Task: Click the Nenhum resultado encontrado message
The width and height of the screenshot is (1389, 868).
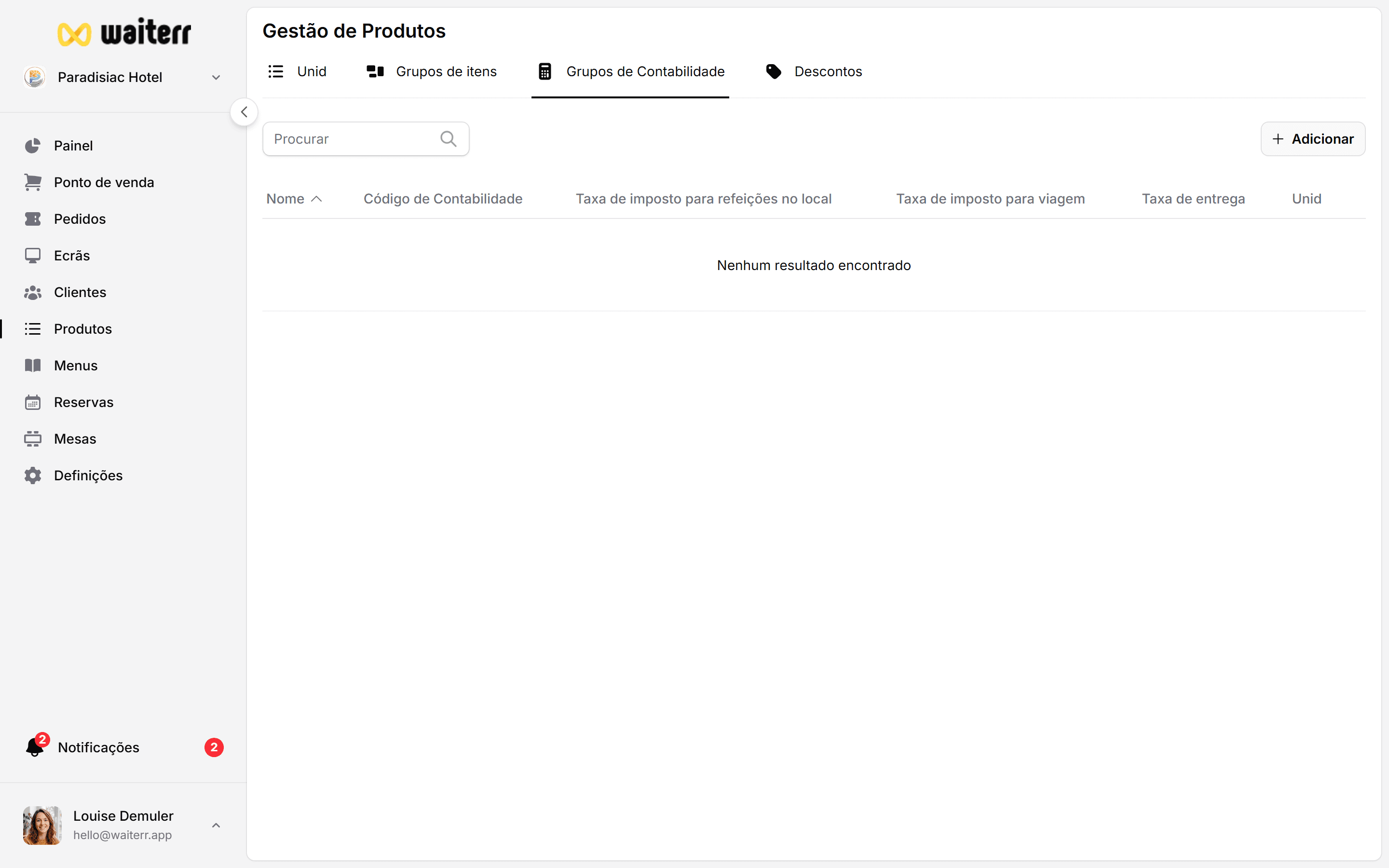Action: [x=814, y=266]
